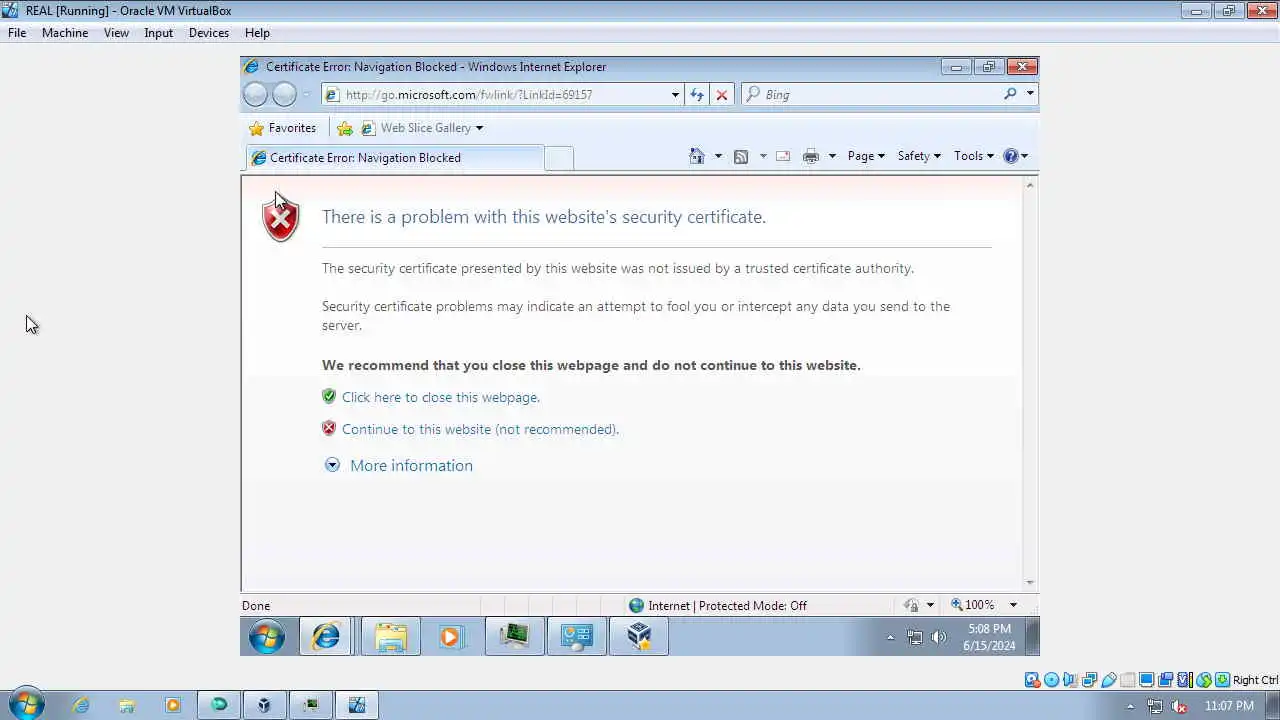Click the host muted volume tray icon
Screen dimensions: 1280x720
tap(1179, 706)
